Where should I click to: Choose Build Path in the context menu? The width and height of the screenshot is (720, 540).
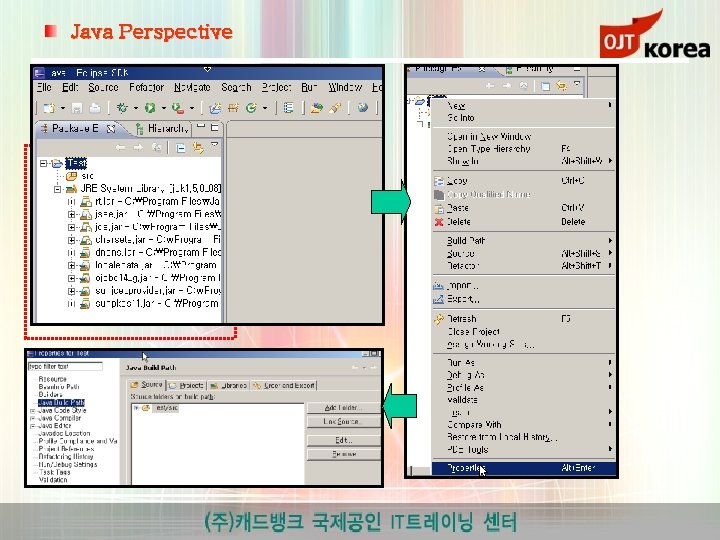click(x=524, y=241)
